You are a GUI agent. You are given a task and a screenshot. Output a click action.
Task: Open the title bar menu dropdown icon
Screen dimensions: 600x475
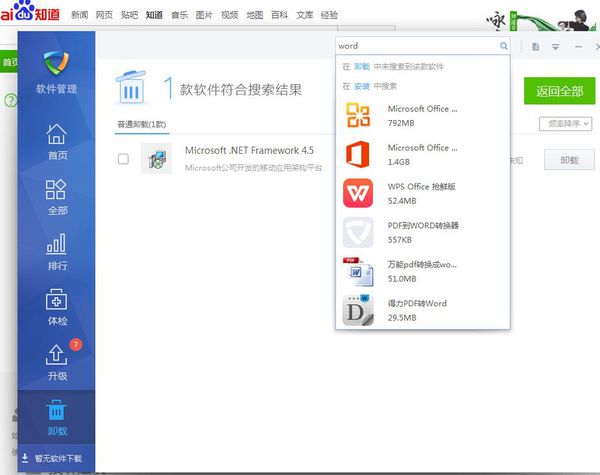556,47
